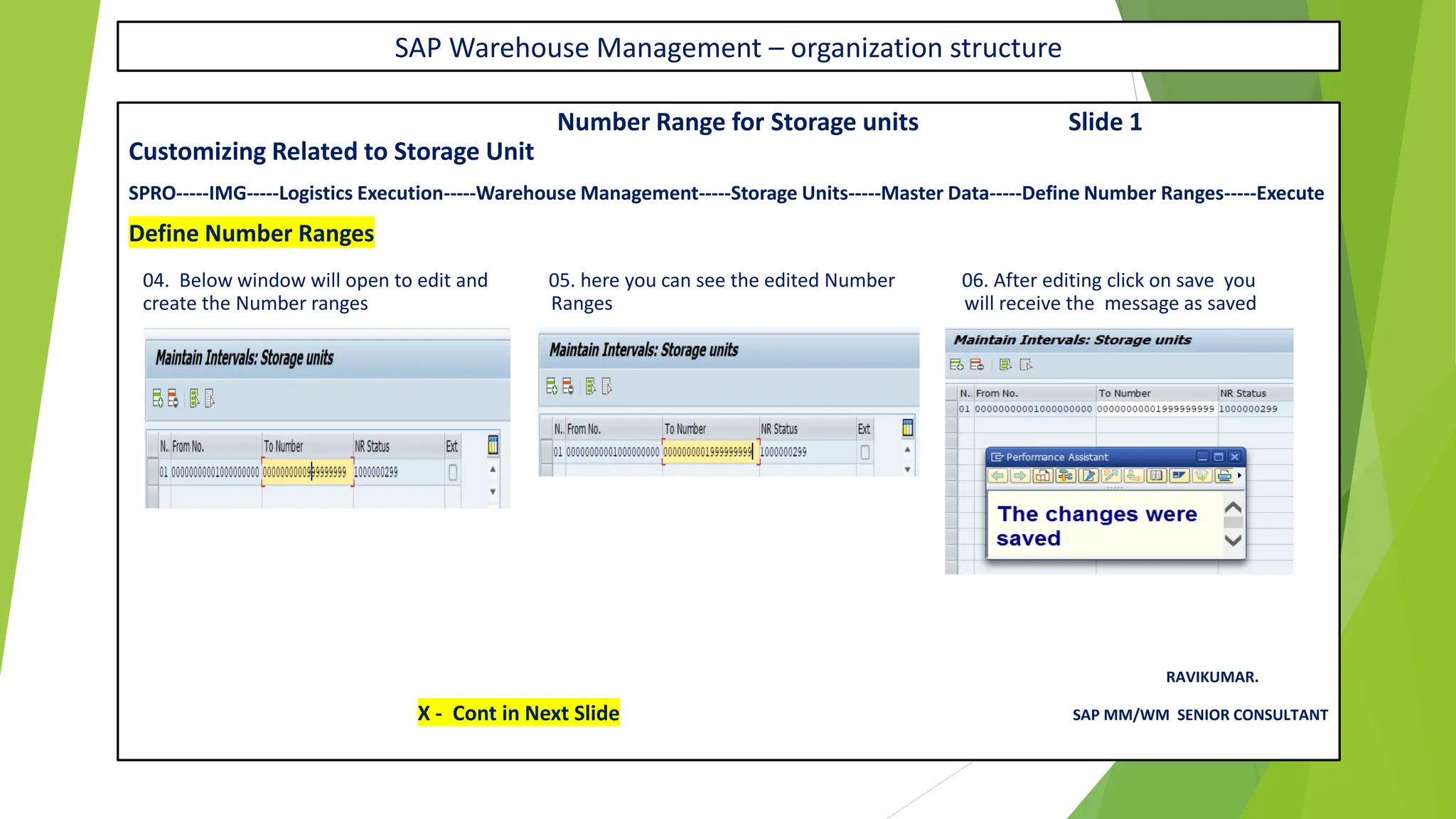Viewport: 1456px width, 819px height.
Task: Click highlighted To Number field in step 04
Action: (307, 472)
